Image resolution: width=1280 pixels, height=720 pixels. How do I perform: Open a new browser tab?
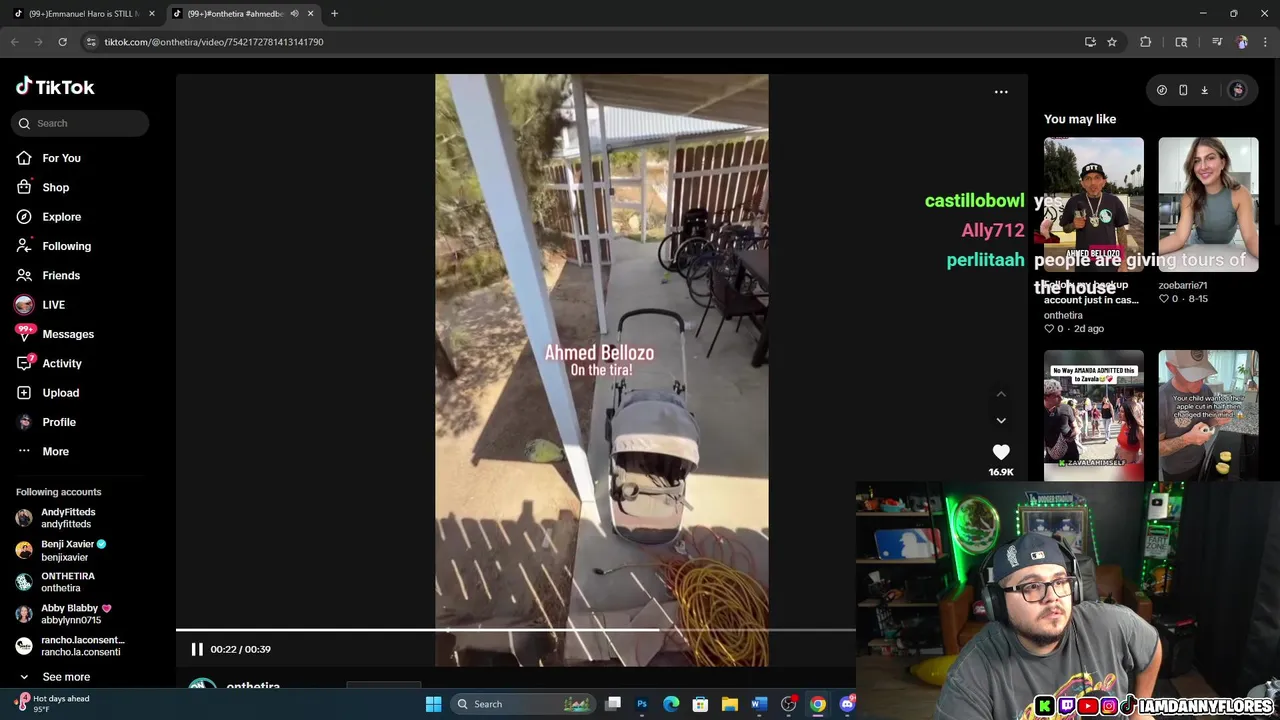pos(334,14)
